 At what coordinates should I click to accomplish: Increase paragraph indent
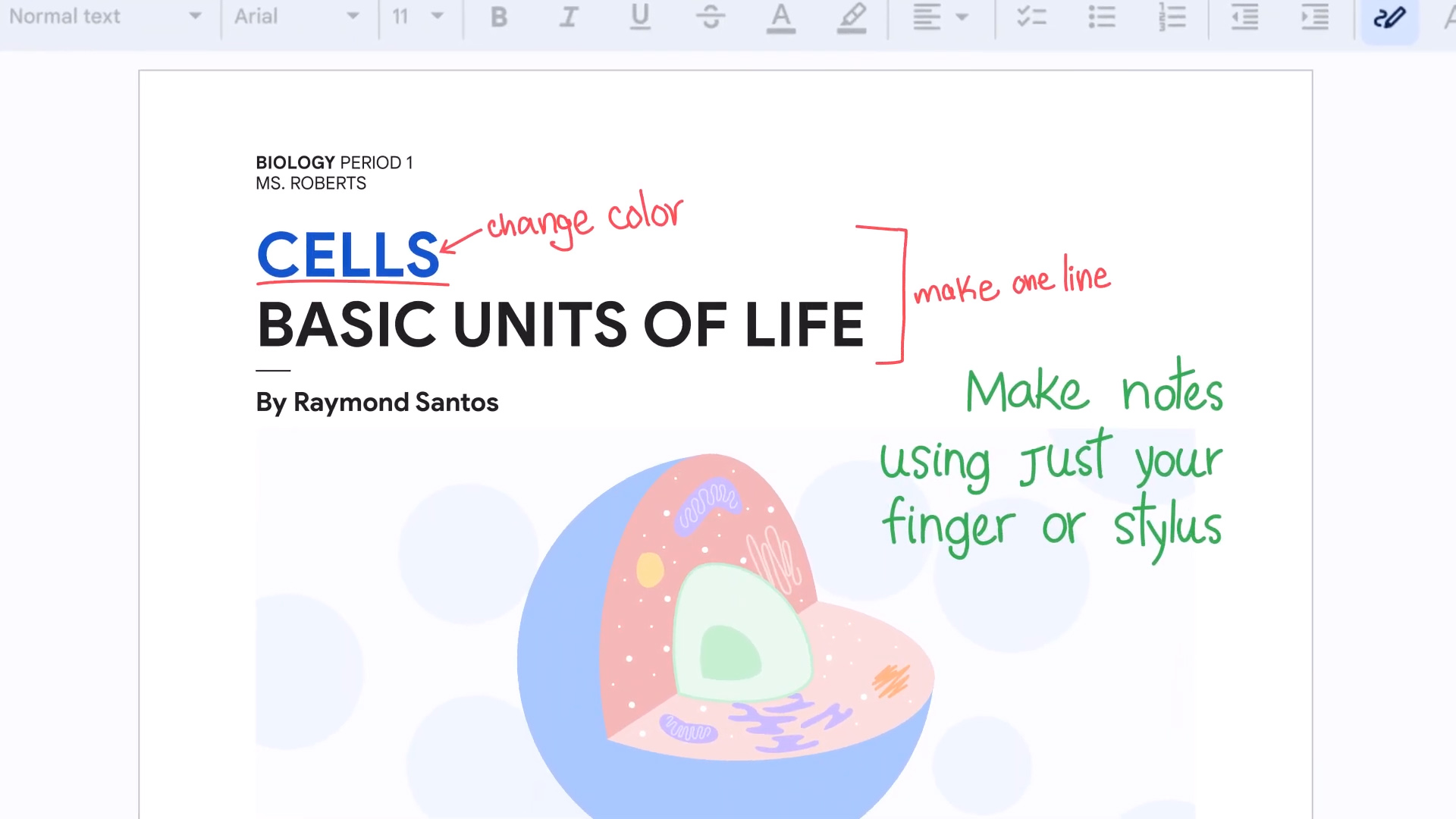click(x=1315, y=17)
